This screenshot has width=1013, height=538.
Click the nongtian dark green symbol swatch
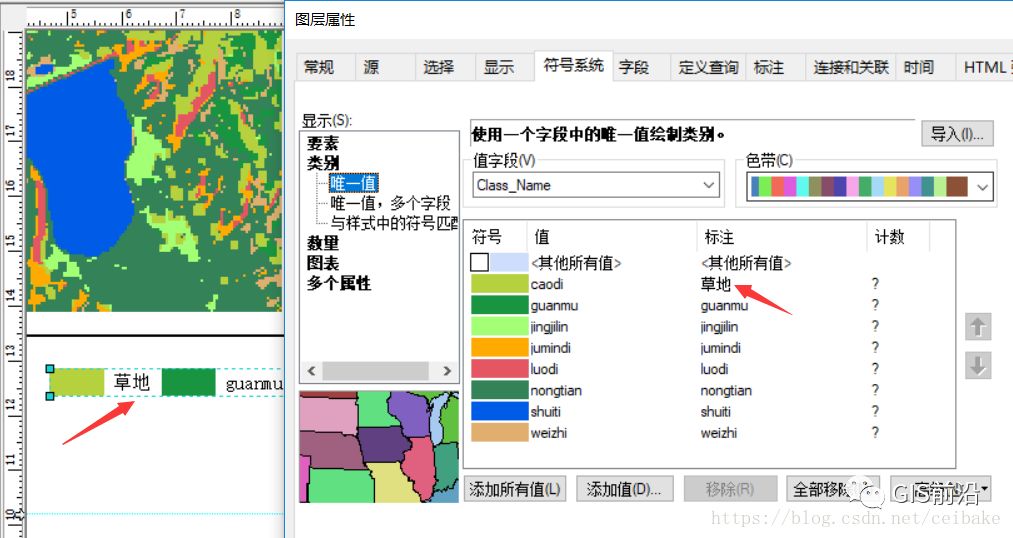pyautogui.click(x=499, y=390)
